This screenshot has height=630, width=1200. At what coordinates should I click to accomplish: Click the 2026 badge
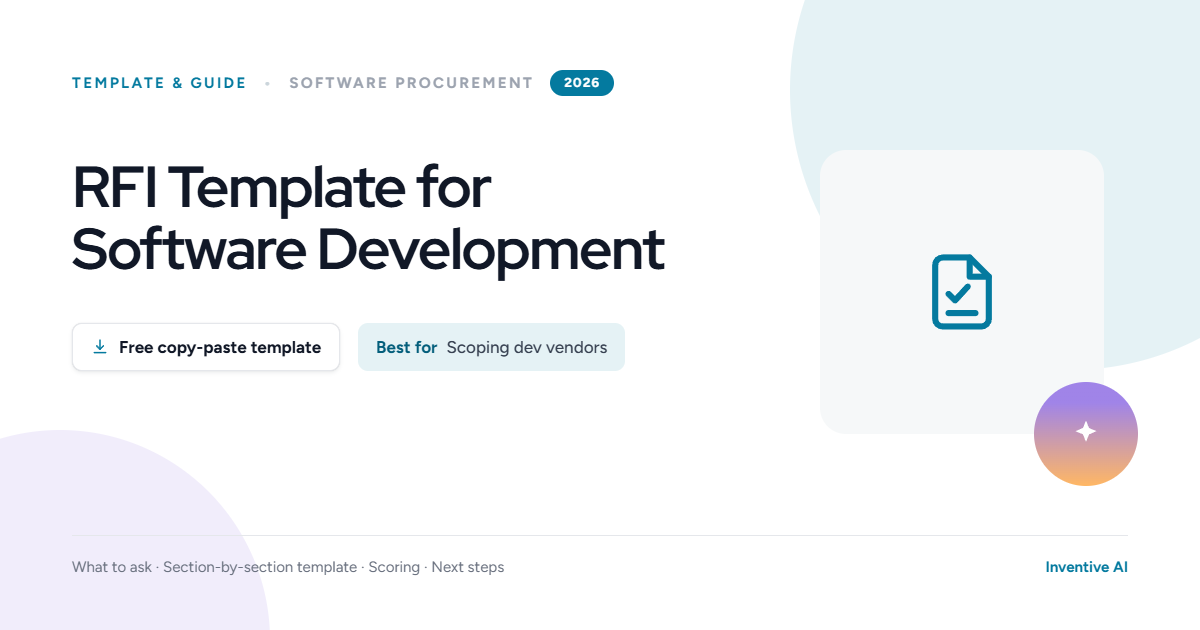coord(582,83)
